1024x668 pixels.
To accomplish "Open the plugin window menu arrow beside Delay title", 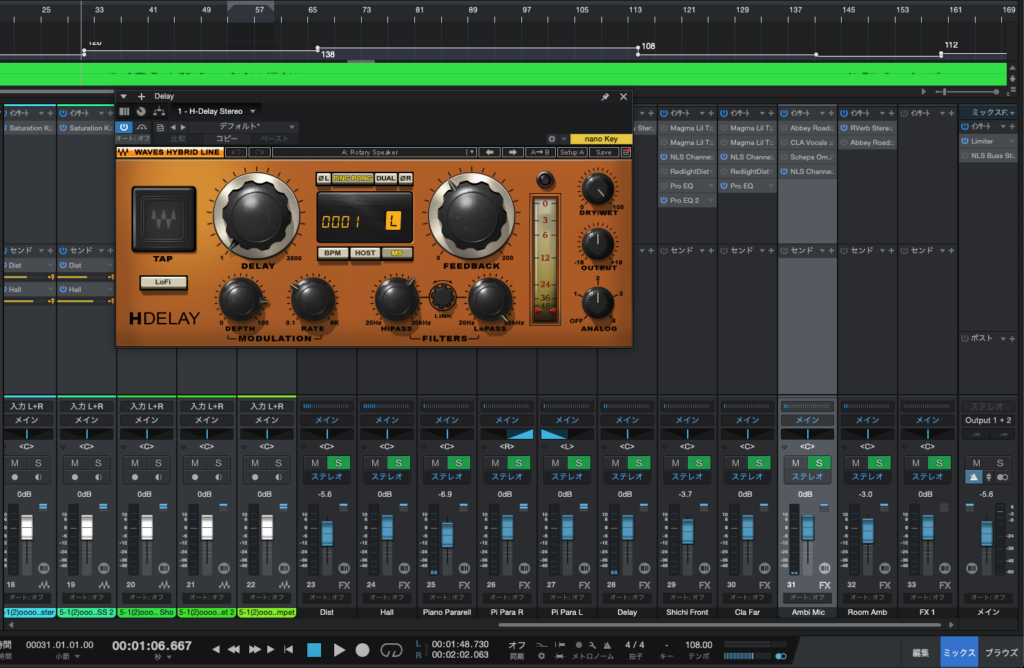I will [x=123, y=97].
